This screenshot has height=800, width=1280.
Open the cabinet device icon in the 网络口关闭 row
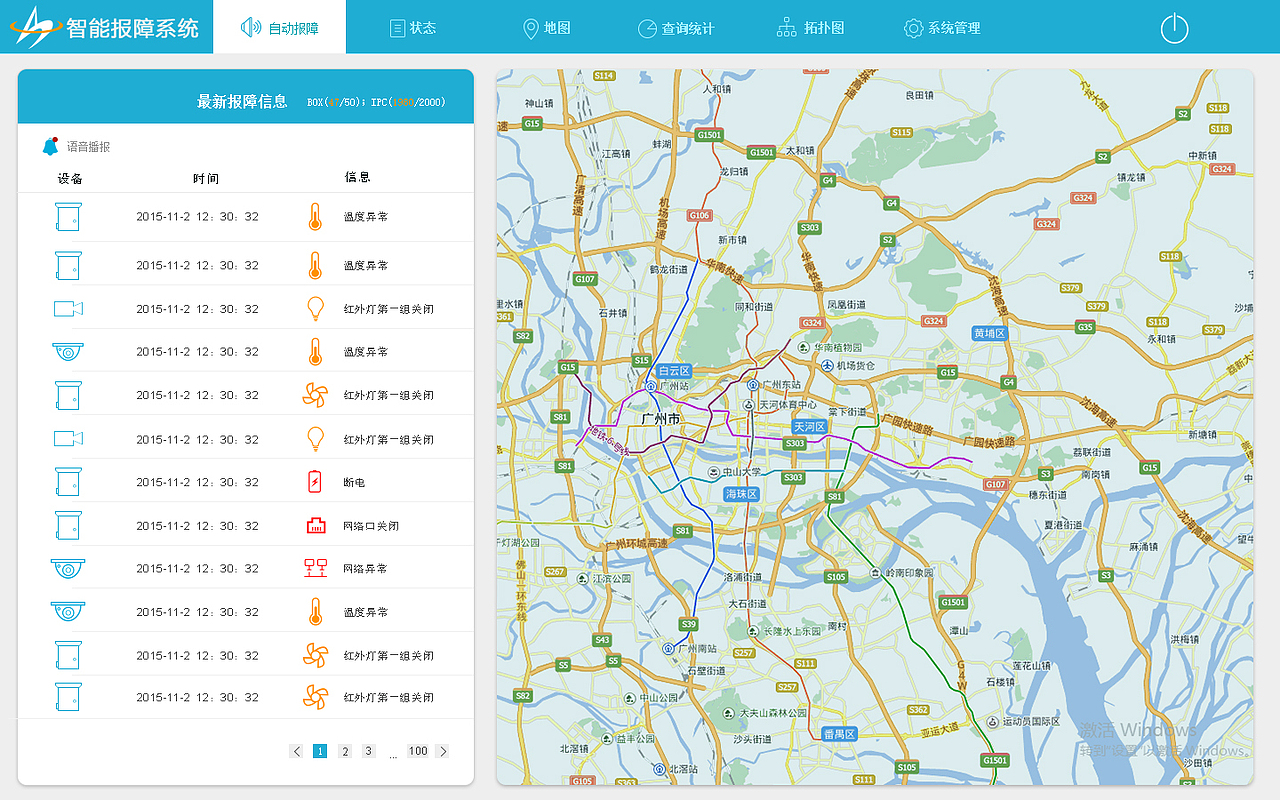pyautogui.click(x=68, y=526)
